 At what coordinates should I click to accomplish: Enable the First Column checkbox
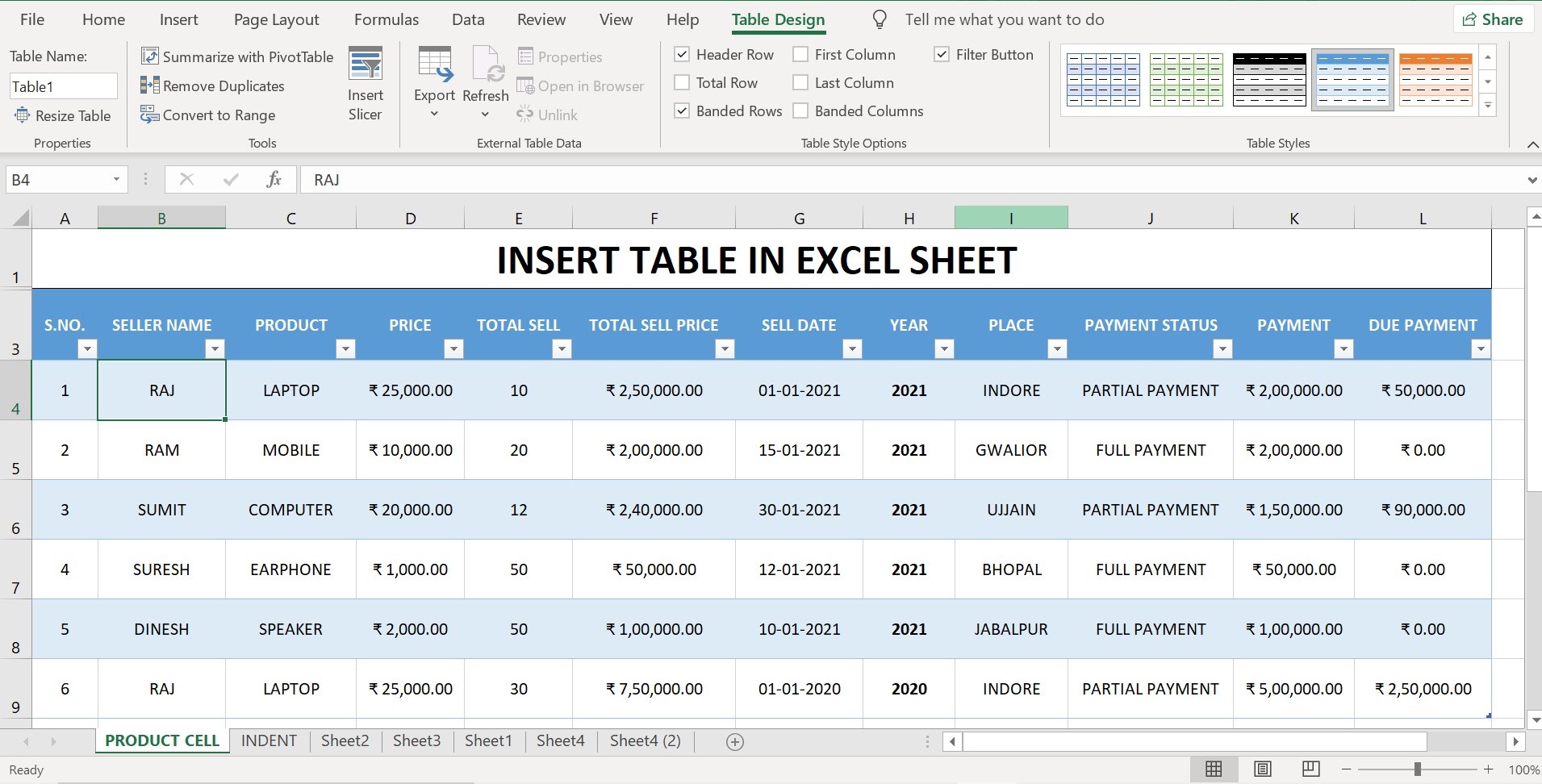pyautogui.click(x=800, y=54)
